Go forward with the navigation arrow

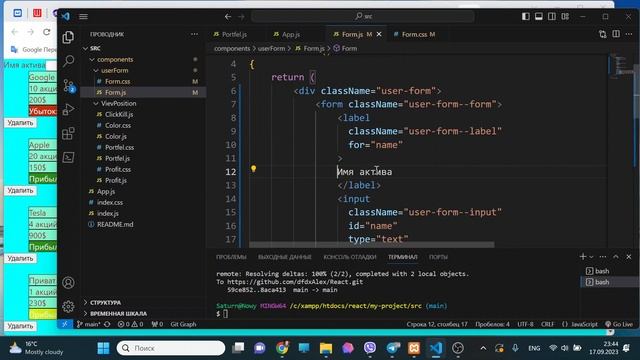pos(242,16)
